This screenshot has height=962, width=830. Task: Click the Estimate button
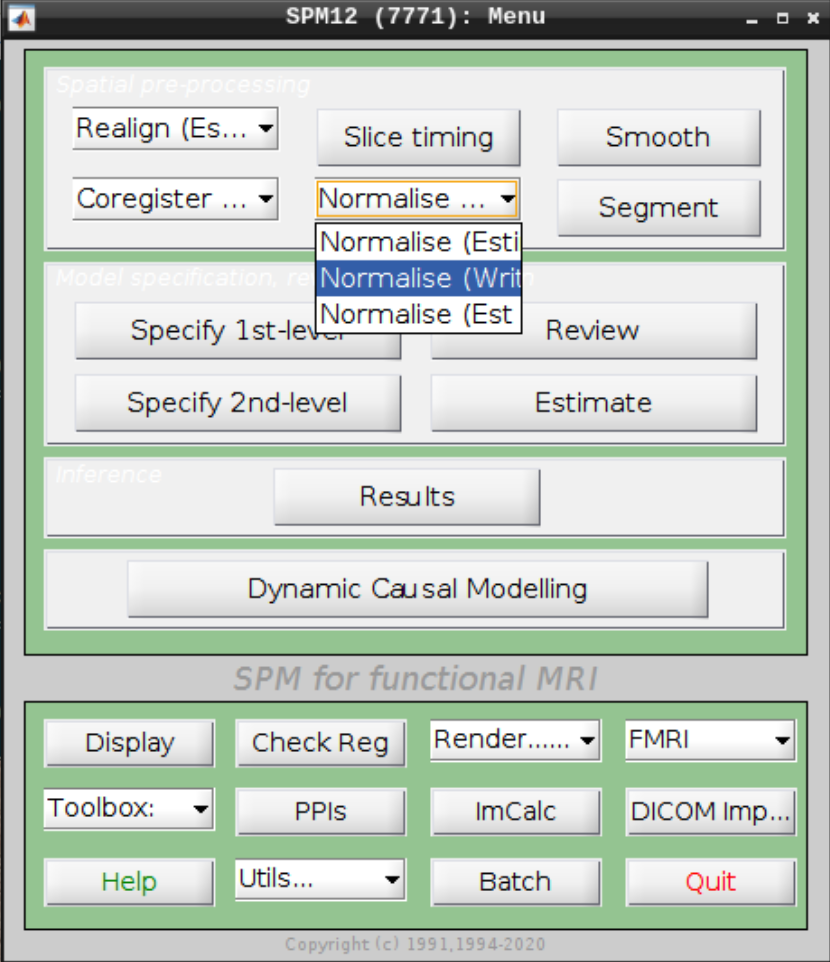click(594, 403)
